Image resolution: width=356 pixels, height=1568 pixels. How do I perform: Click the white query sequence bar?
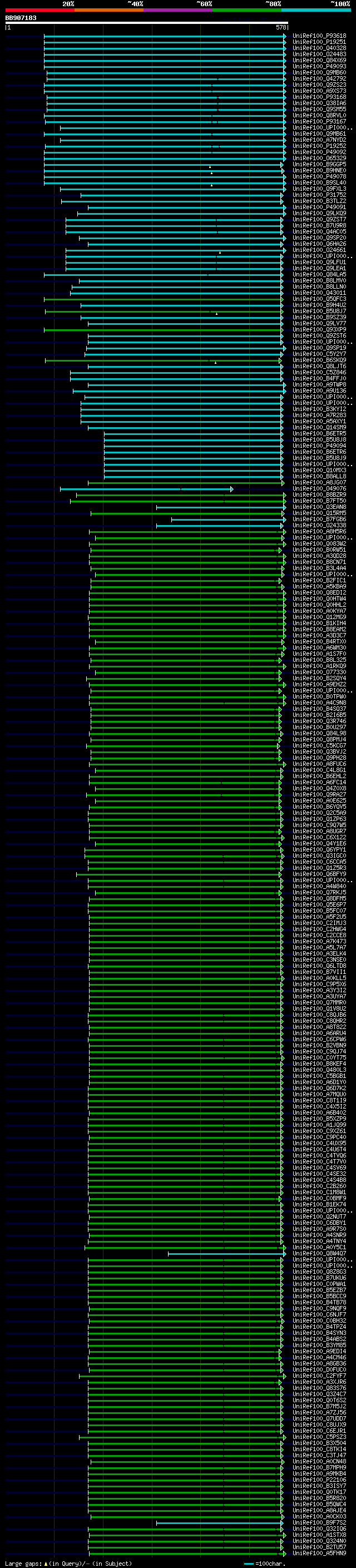[x=146, y=22]
